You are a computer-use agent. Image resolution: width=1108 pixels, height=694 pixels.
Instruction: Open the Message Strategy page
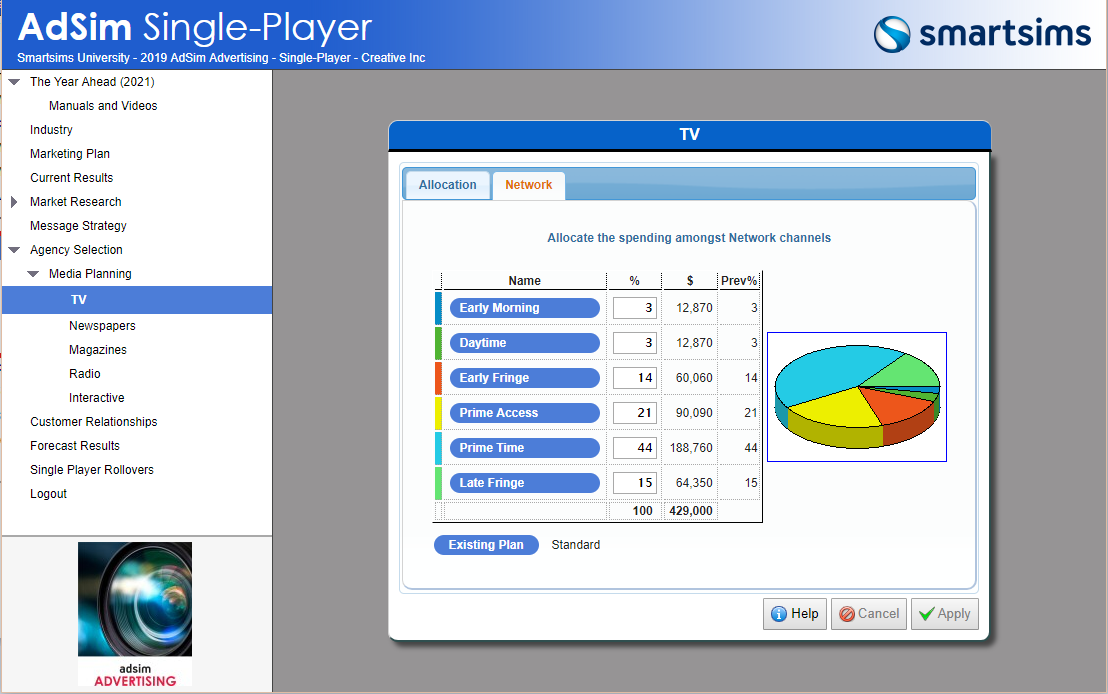coord(78,226)
